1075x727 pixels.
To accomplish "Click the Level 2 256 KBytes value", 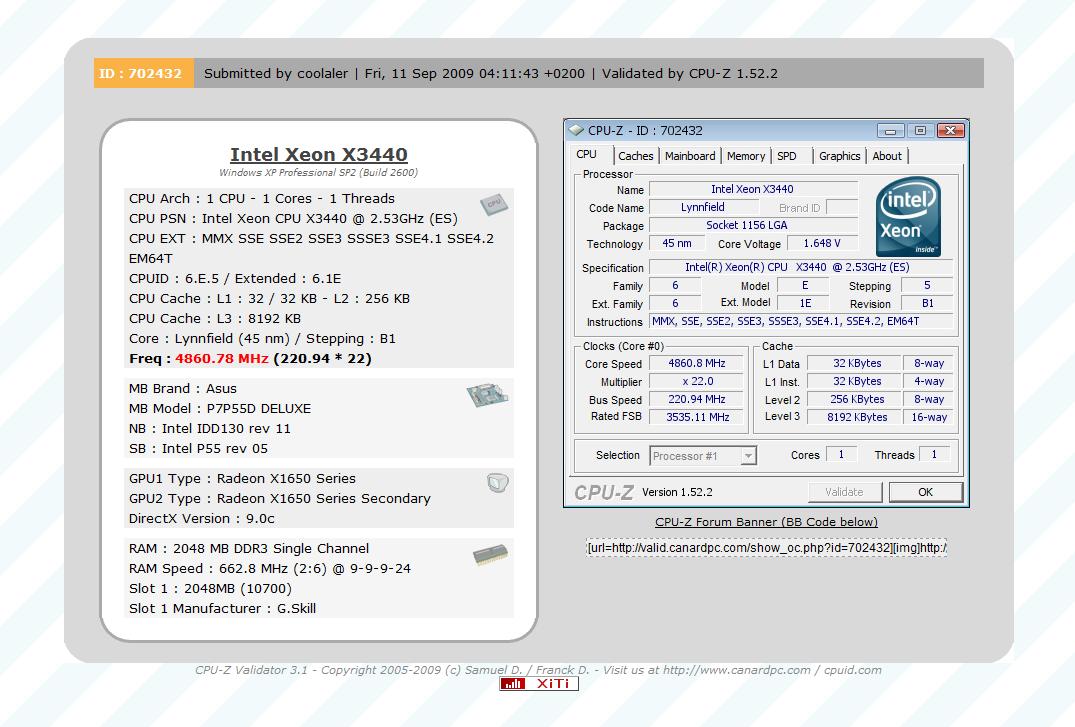I will (856, 399).
